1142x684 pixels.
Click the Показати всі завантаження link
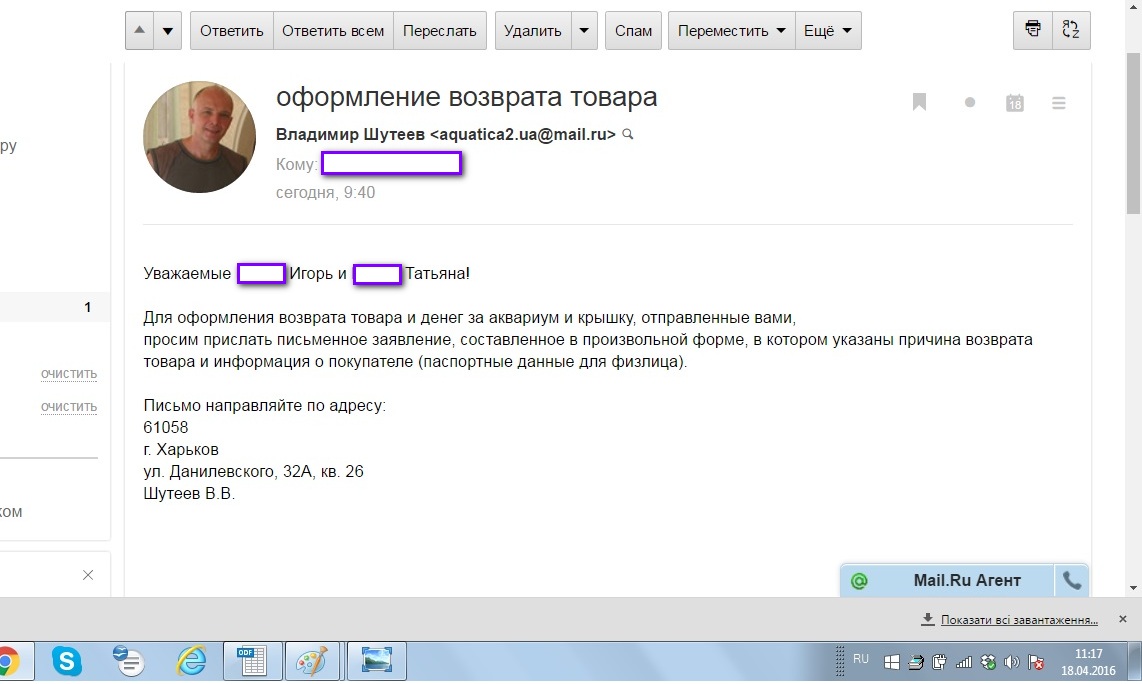pos(1018,619)
